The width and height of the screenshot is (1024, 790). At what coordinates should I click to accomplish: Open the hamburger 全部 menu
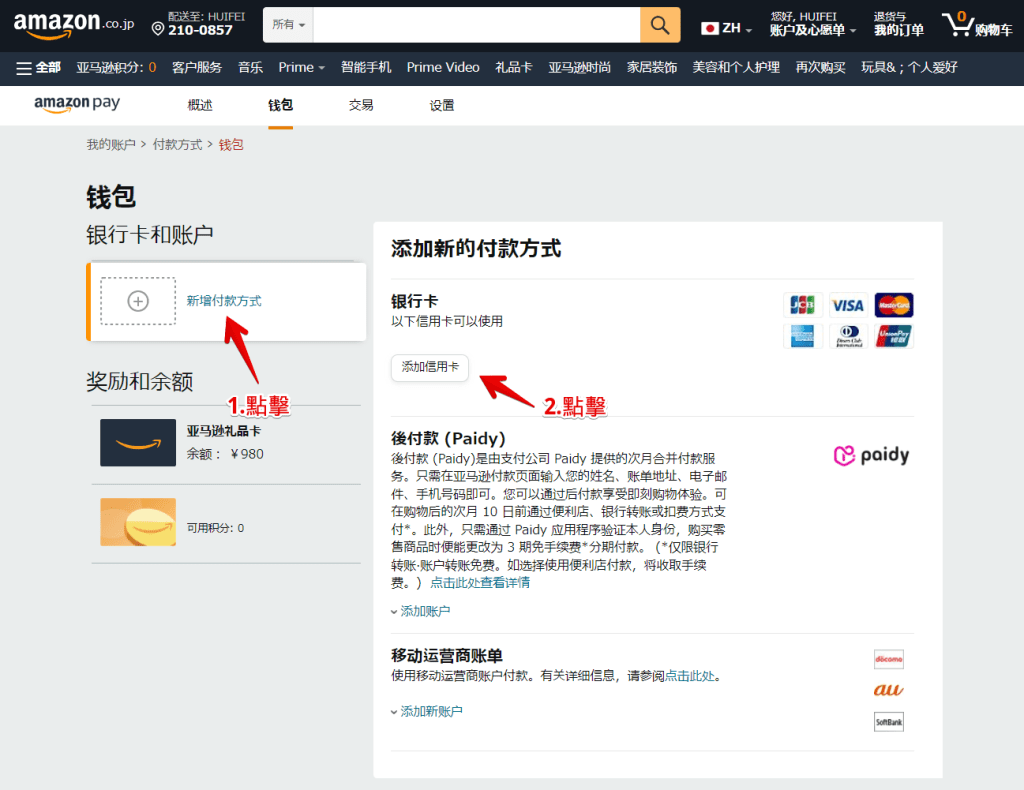click(38, 67)
